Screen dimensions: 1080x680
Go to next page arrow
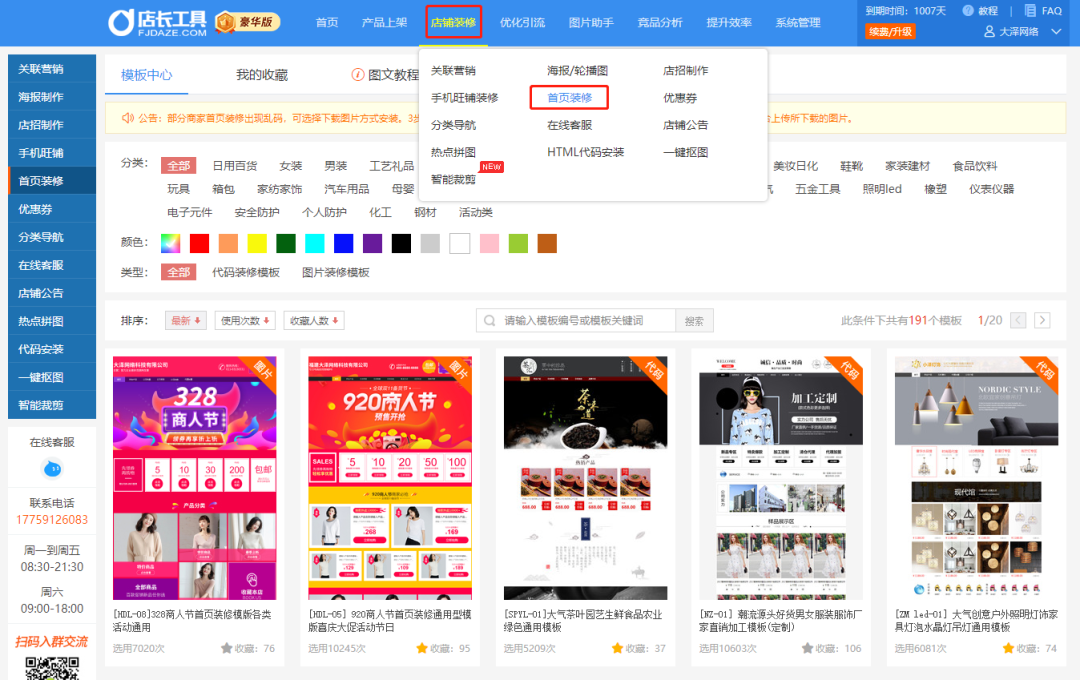pyautogui.click(x=1042, y=320)
